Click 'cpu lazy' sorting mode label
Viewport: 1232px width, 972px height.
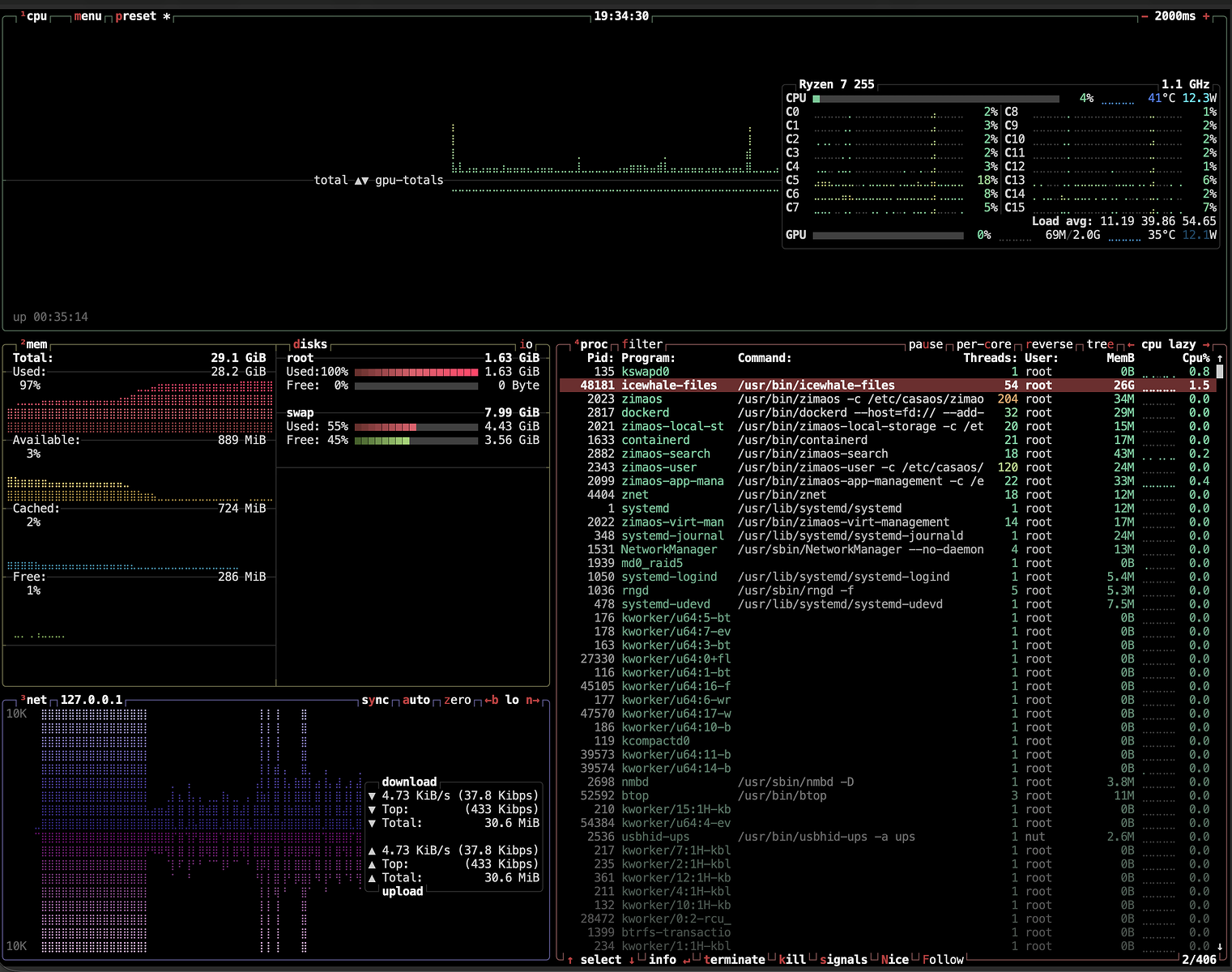point(1168,344)
